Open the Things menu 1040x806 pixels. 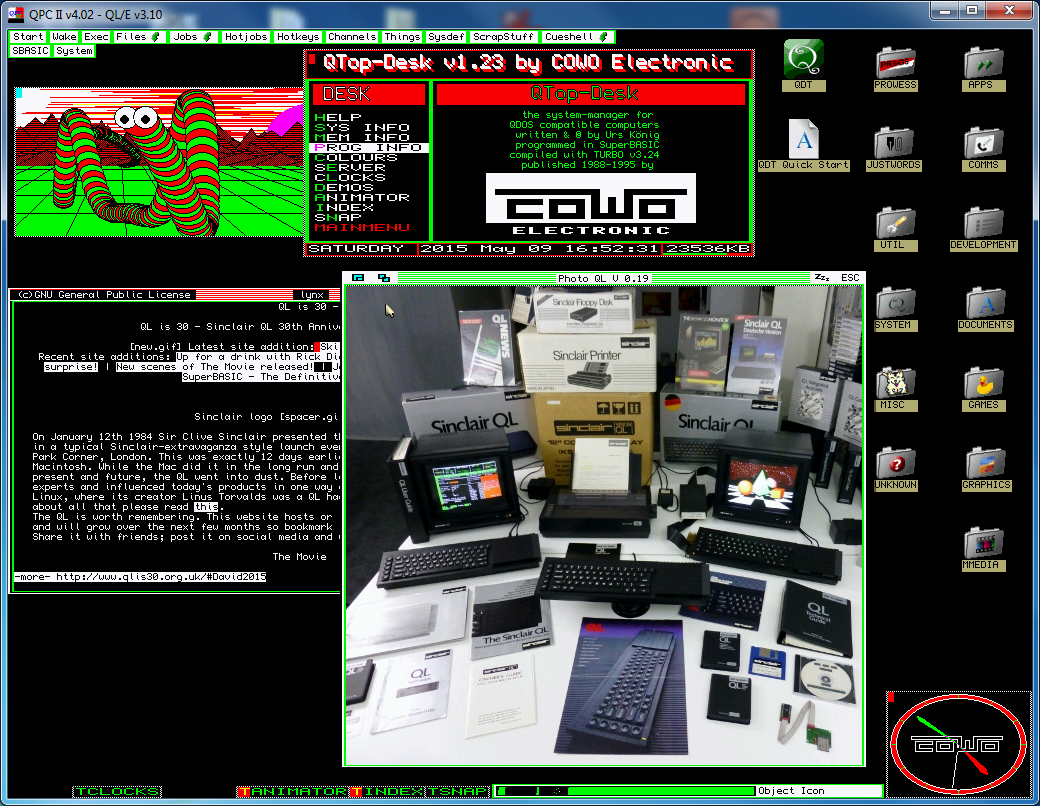(402, 37)
